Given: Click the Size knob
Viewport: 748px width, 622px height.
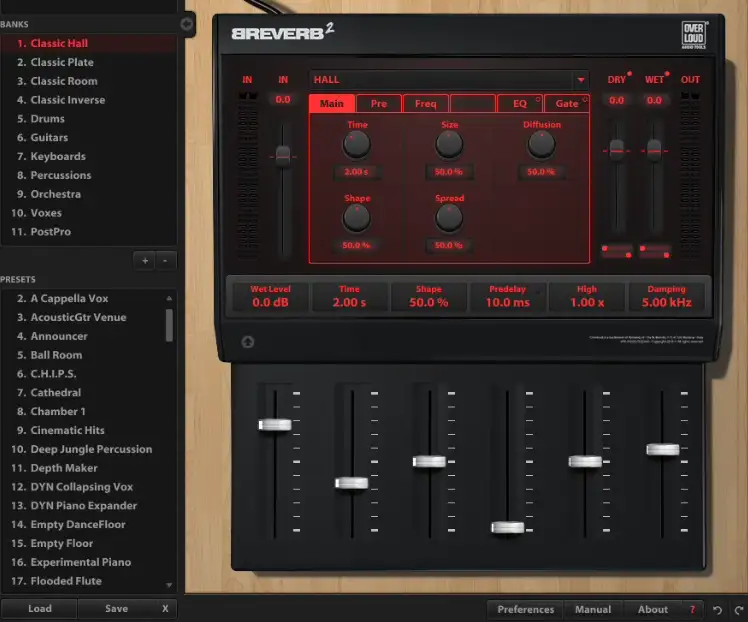Looking at the screenshot, I should coord(449,145).
